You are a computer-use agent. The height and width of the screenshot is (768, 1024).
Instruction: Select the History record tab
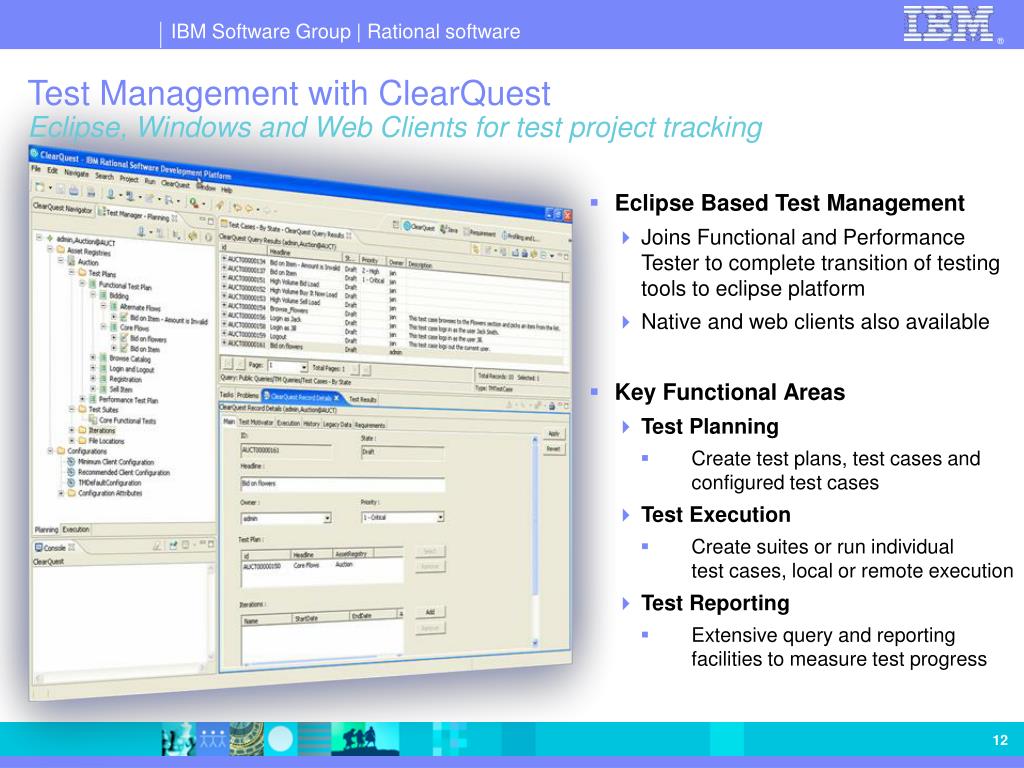(x=311, y=423)
